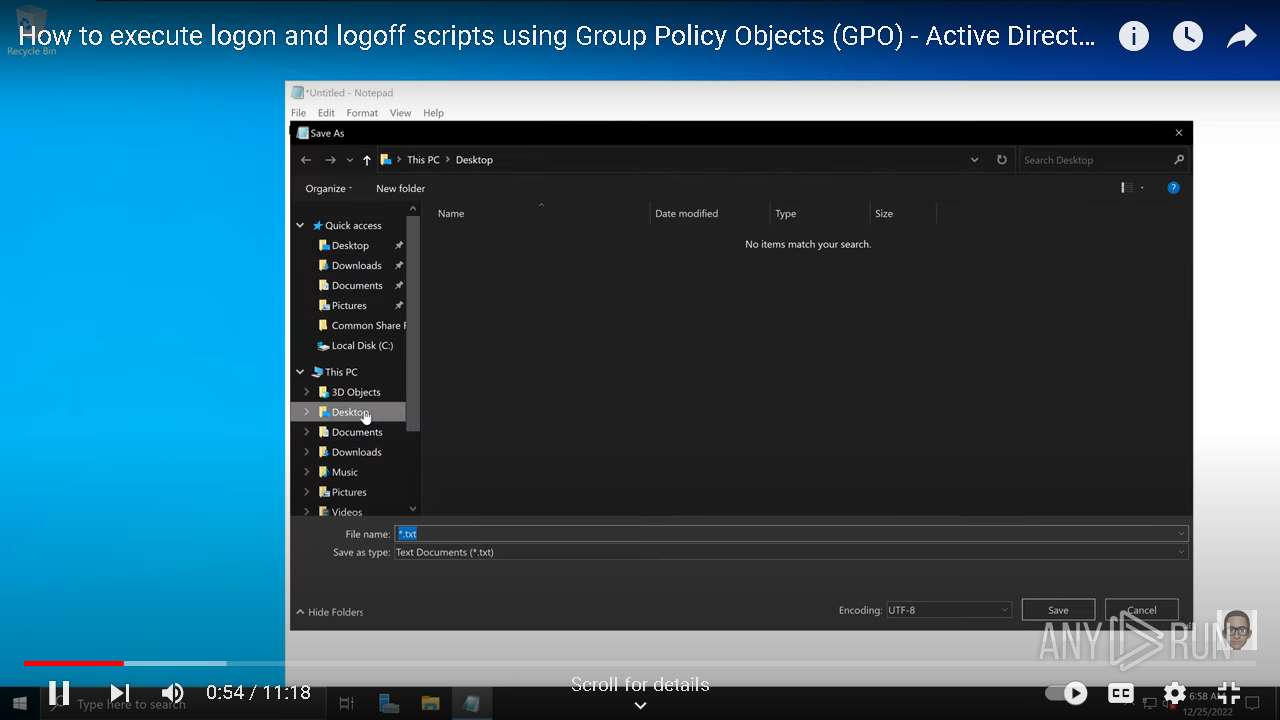This screenshot has height=720, width=1280.
Task: Change the file view layout
Action: point(1127,187)
